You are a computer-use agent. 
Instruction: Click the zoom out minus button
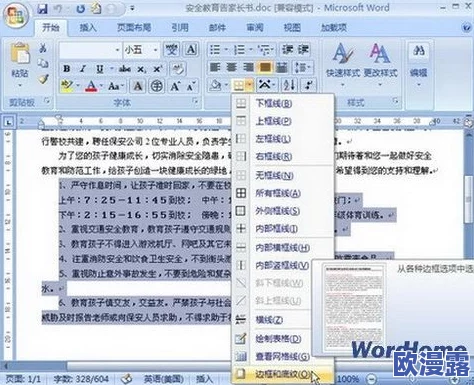(371, 379)
